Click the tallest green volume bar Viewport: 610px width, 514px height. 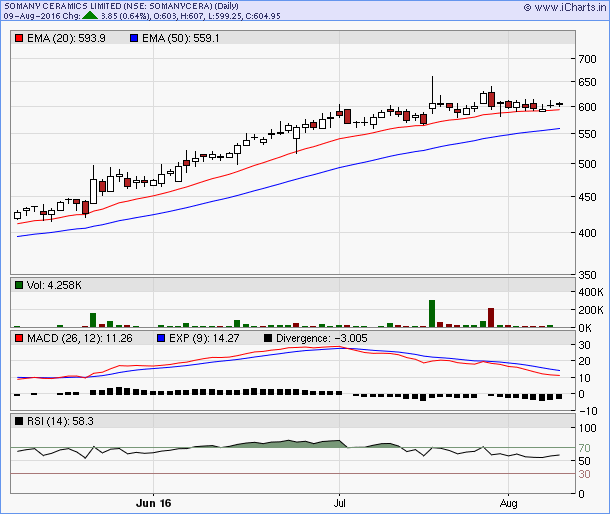pos(432,314)
